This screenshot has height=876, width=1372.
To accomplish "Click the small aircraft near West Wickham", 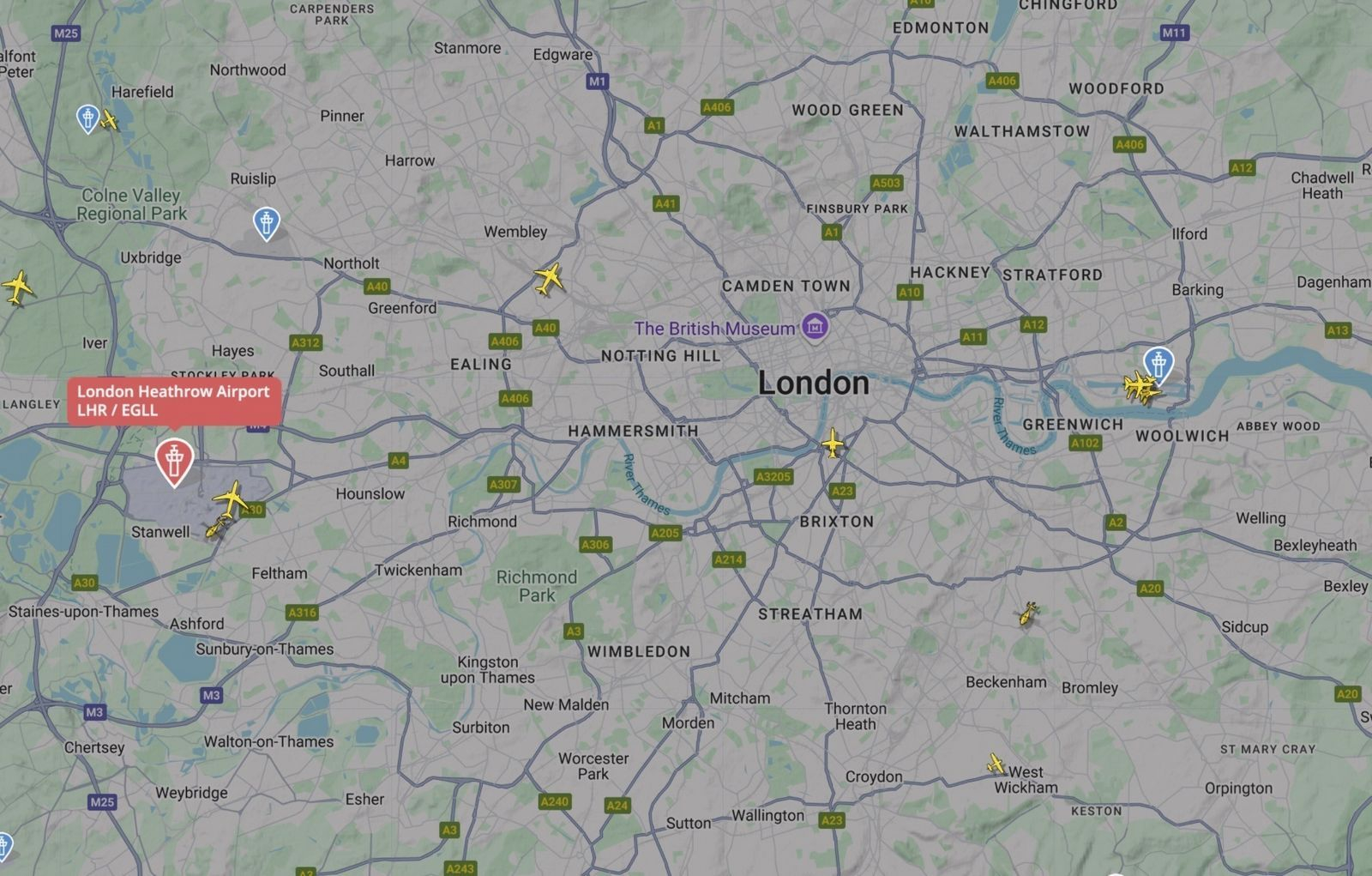I will click(x=996, y=764).
